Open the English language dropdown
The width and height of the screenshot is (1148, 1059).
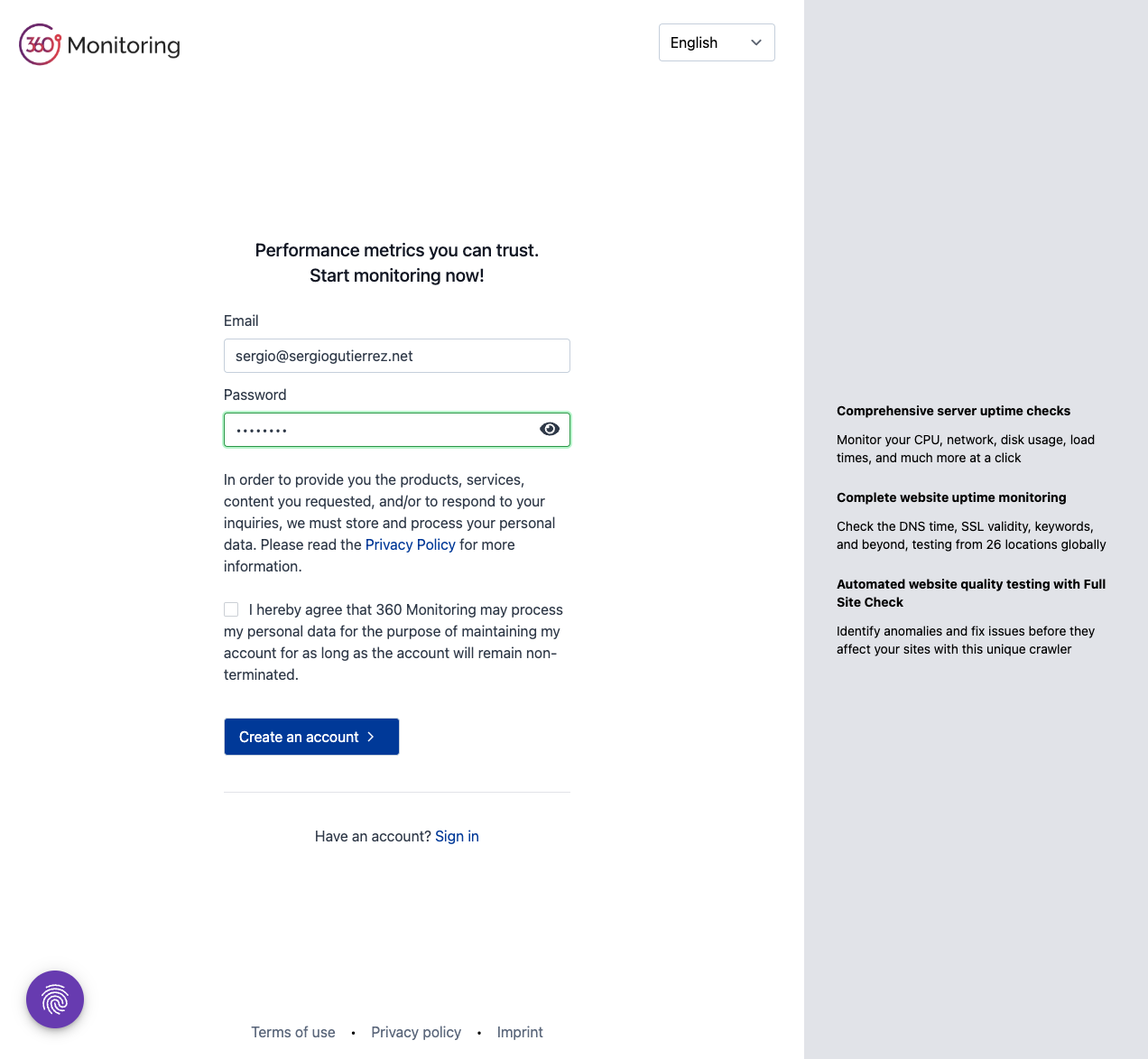(717, 42)
